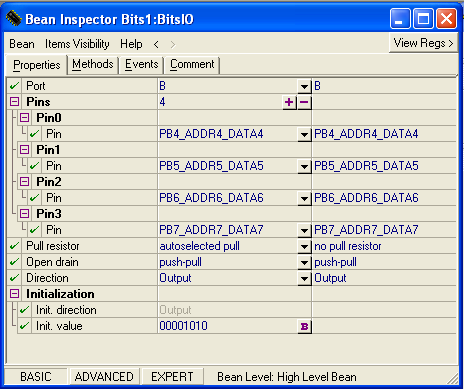Viewport: 464px width, 389px height.
Task: Open the Pull resistor dropdown
Action: 304,246
